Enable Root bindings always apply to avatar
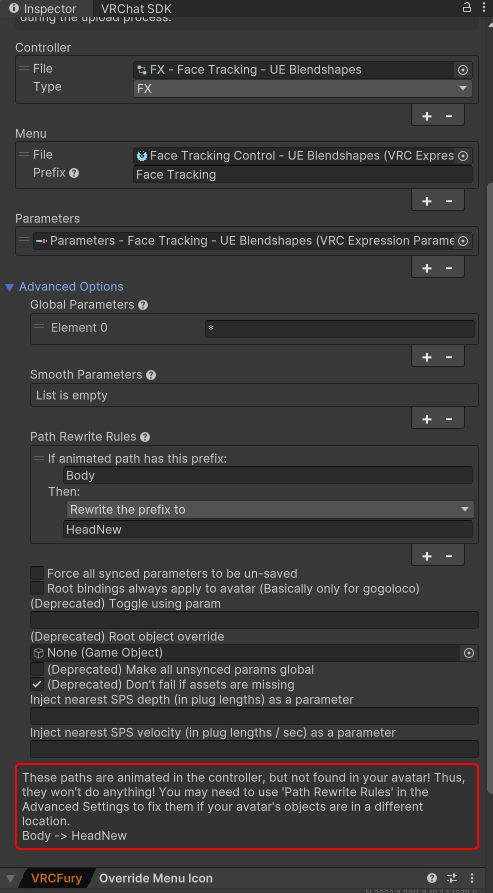493x893 pixels. [x=37, y=588]
